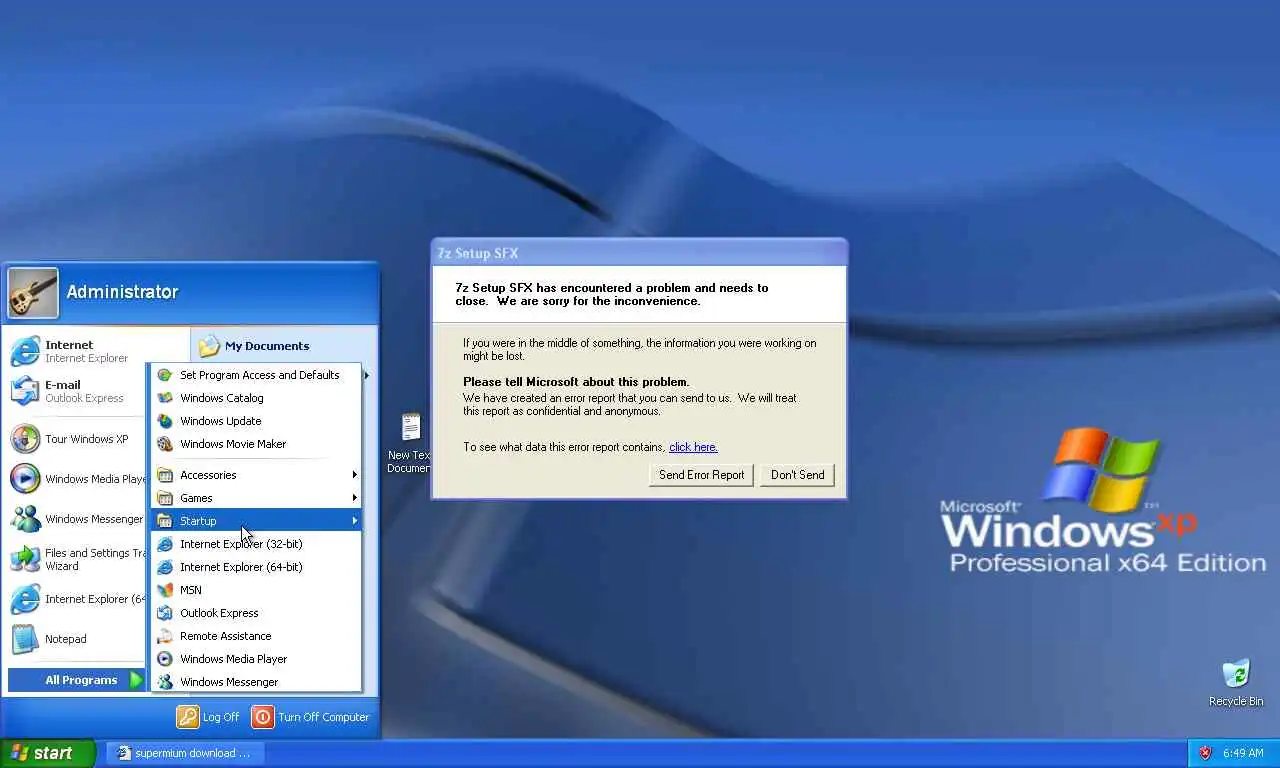Image resolution: width=1280 pixels, height=768 pixels.
Task: Launch Internet Explorer (32-bit)
Action: pyautogui.click(x=256, y=544)
